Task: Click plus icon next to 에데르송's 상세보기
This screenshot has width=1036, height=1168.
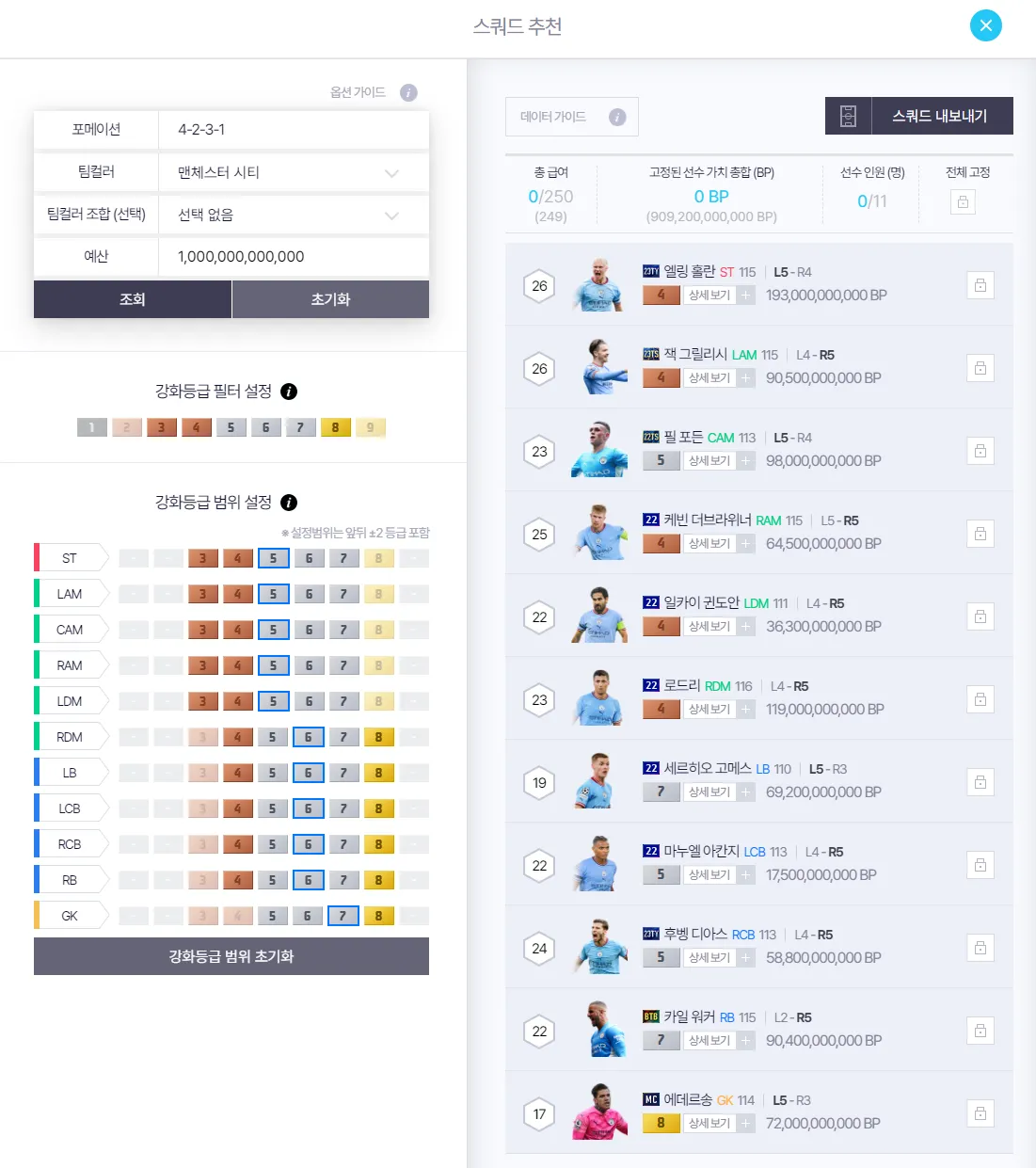Action: click(746, 1124)
